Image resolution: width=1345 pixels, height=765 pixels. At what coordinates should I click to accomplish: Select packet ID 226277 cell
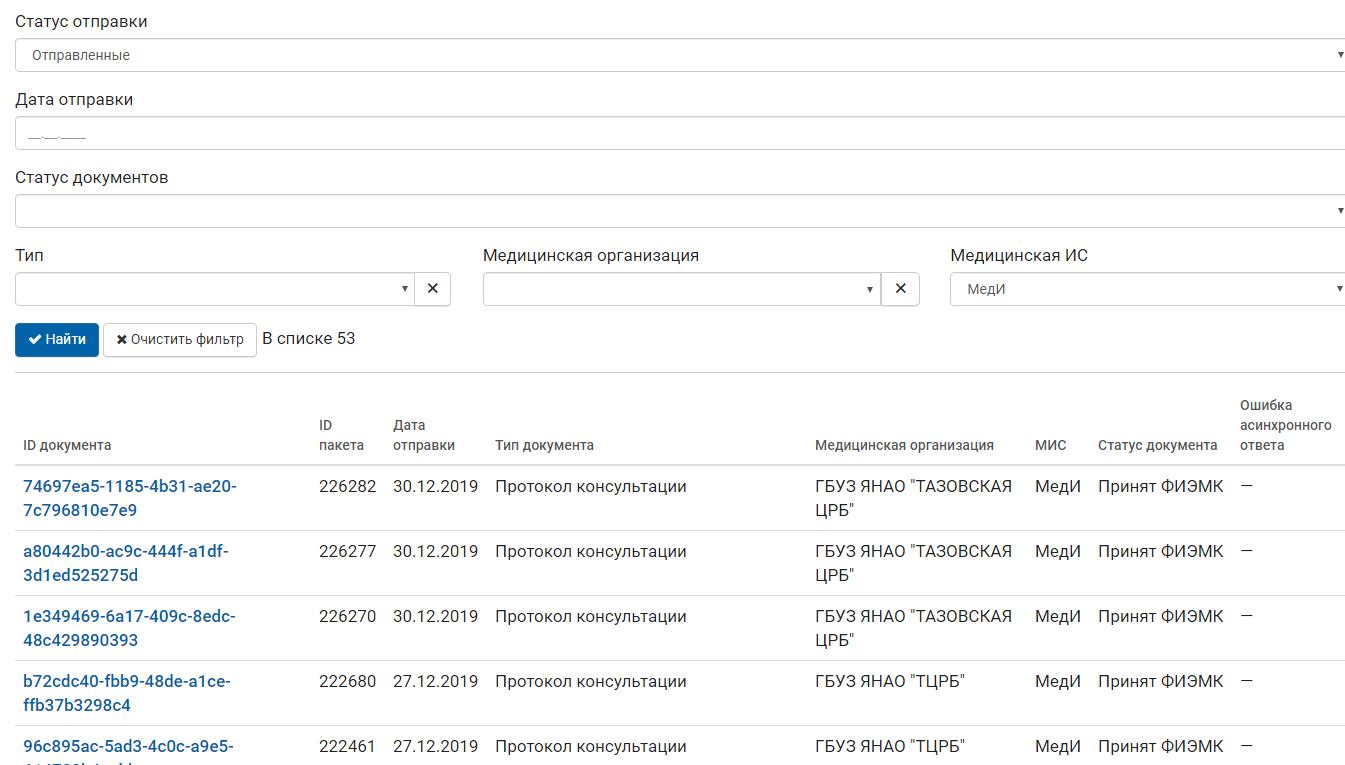pyautogui.click(x=348, y=552)
